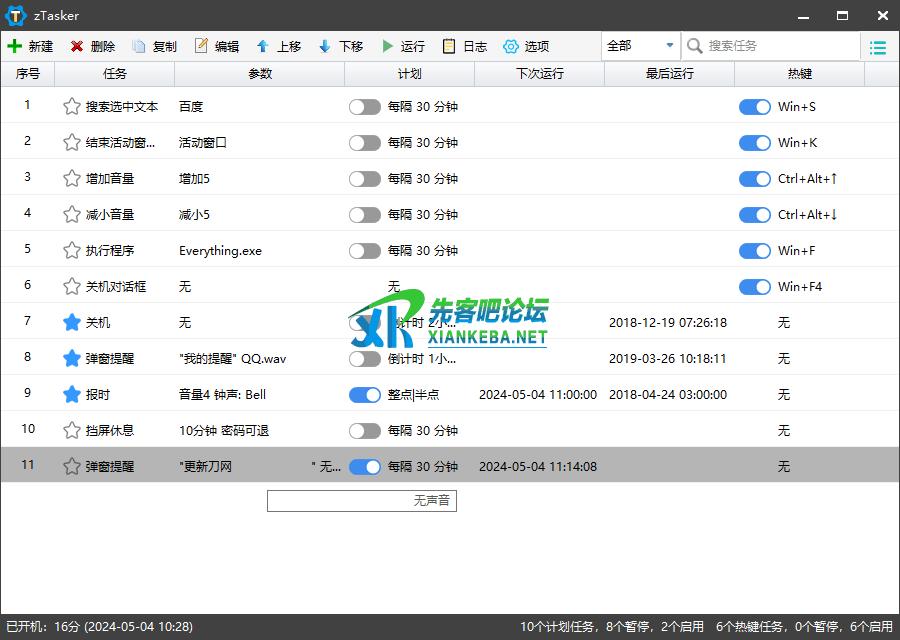Viewport: 900px width, 640px height.
Task: Move task down with 下移 arrow
Action: click(x=325, y=46)
